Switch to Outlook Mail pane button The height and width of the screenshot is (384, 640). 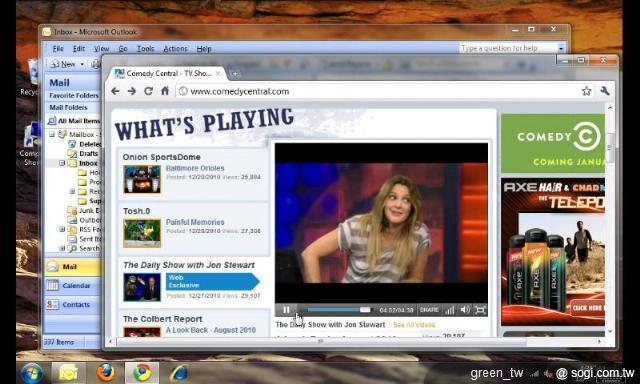pyautogui.click(x=72, y=266)
